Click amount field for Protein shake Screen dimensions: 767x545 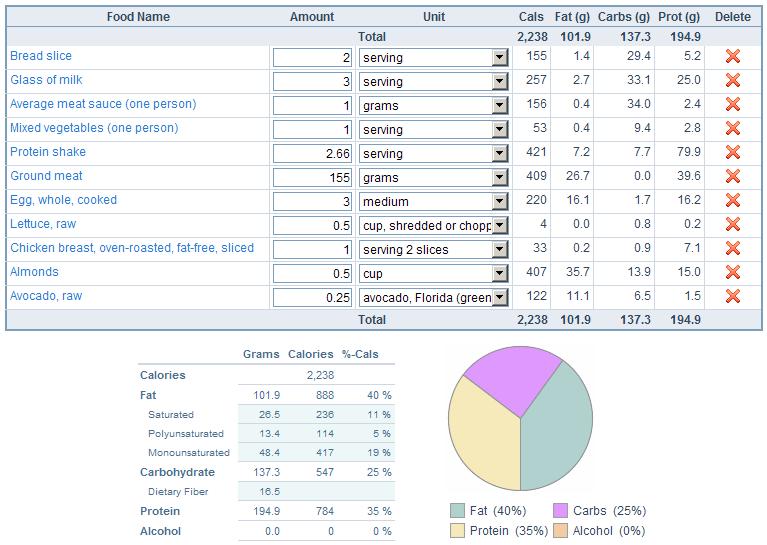point(313,154)
